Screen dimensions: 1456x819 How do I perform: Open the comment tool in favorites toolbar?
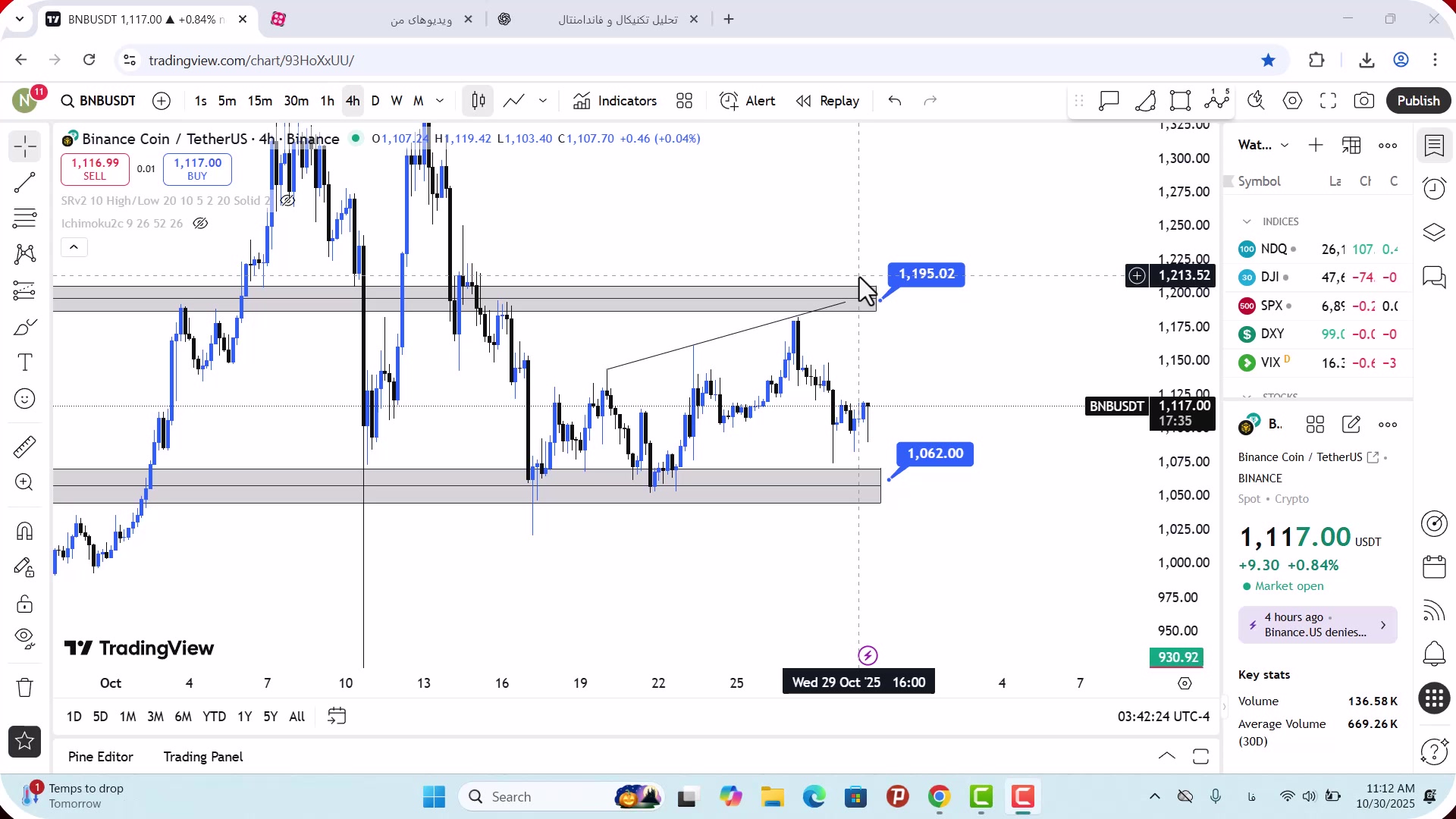click(1109, 101)
